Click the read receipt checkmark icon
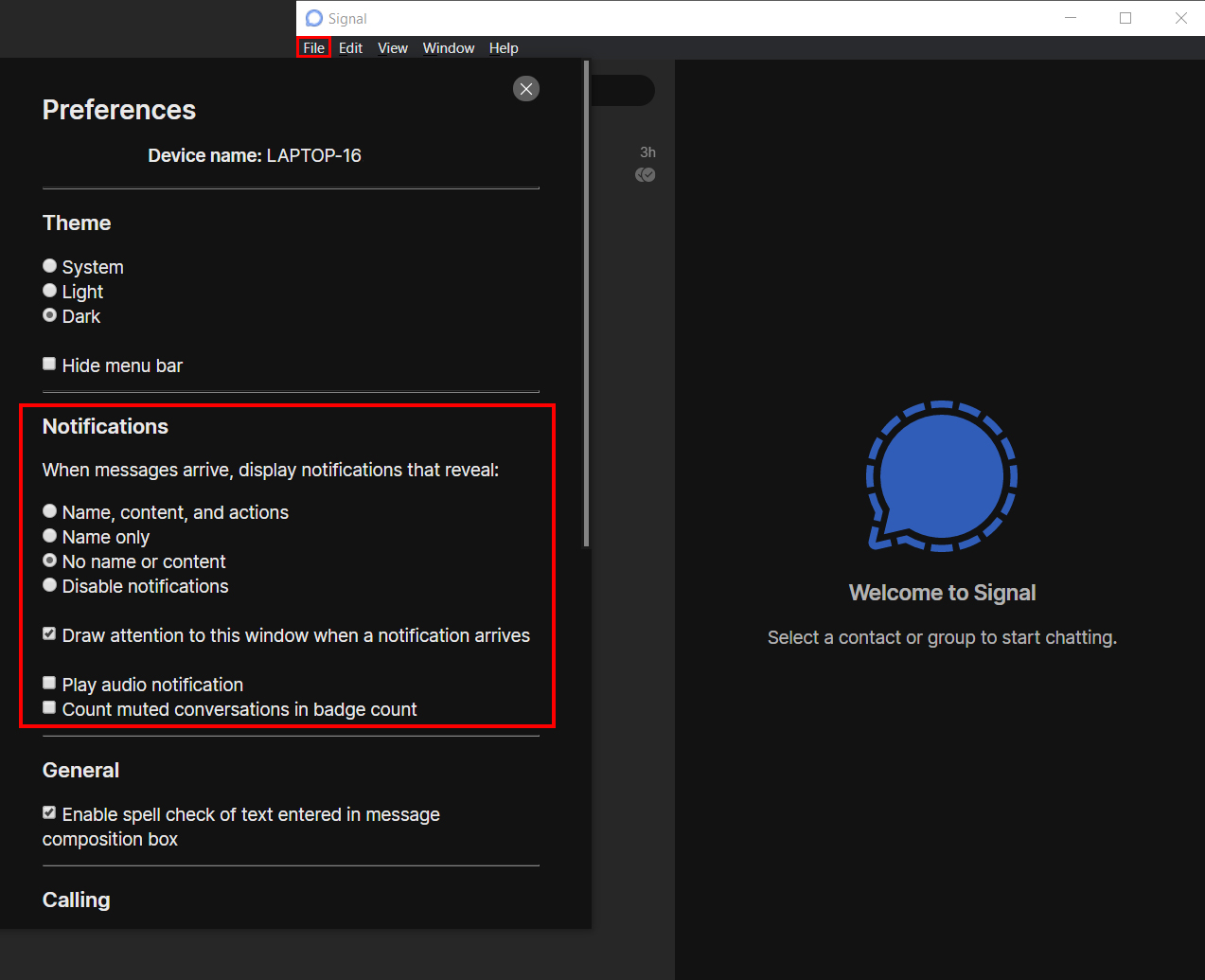Viewport: 1205px width, 980px height. 646,174
